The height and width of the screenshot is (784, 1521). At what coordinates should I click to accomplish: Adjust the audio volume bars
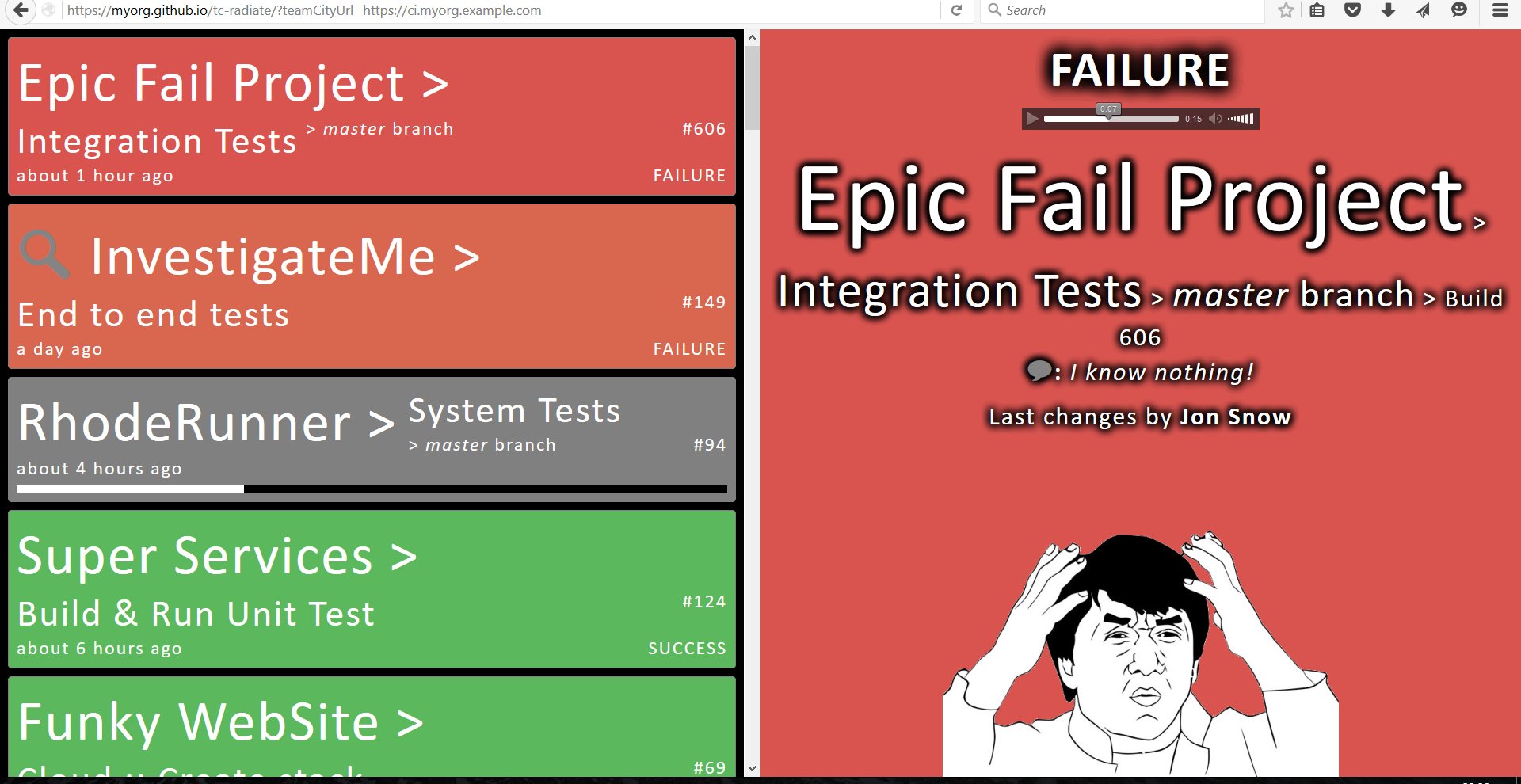(x=1241, y=119)
